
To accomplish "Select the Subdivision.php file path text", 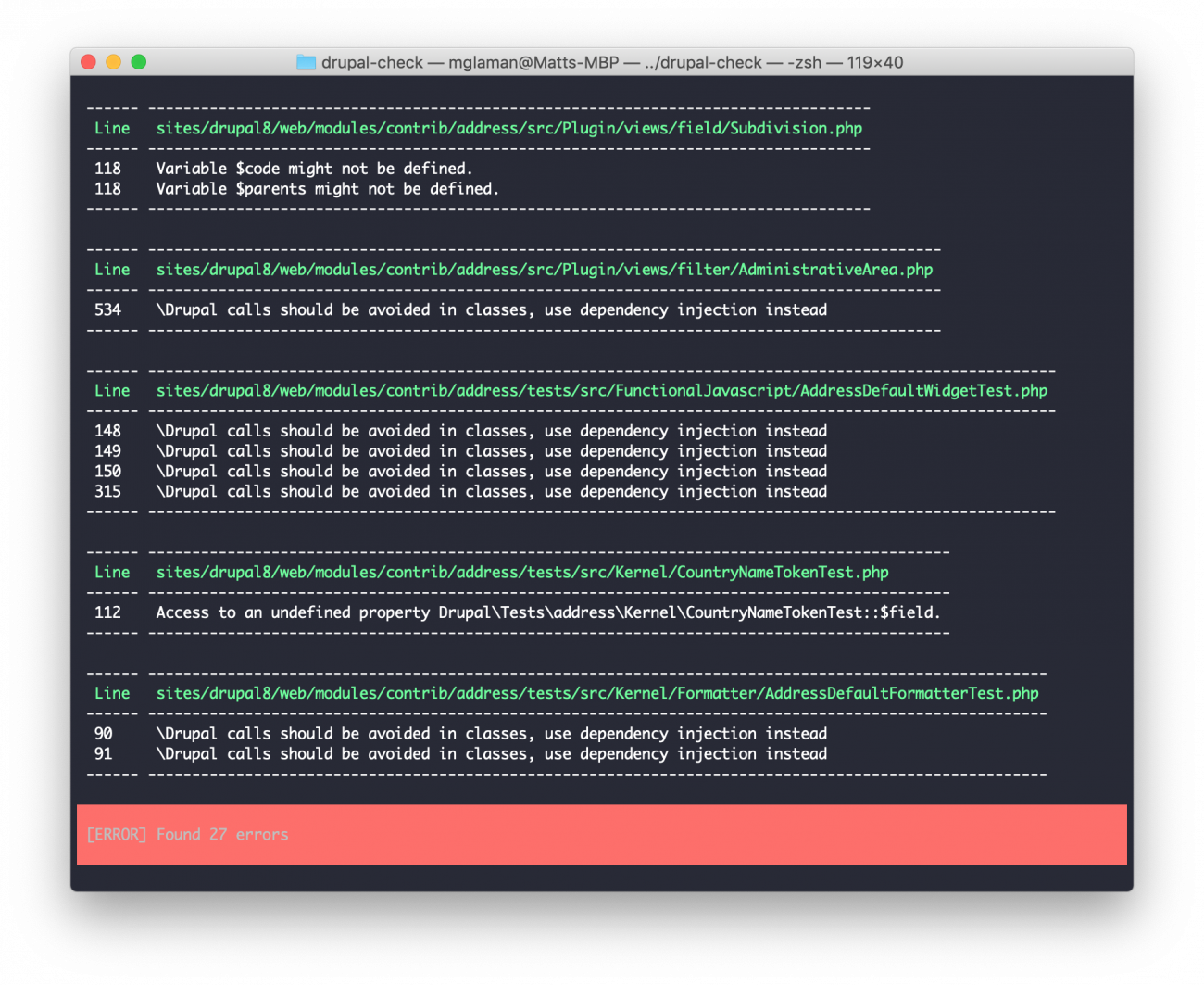I will point(508,128).
